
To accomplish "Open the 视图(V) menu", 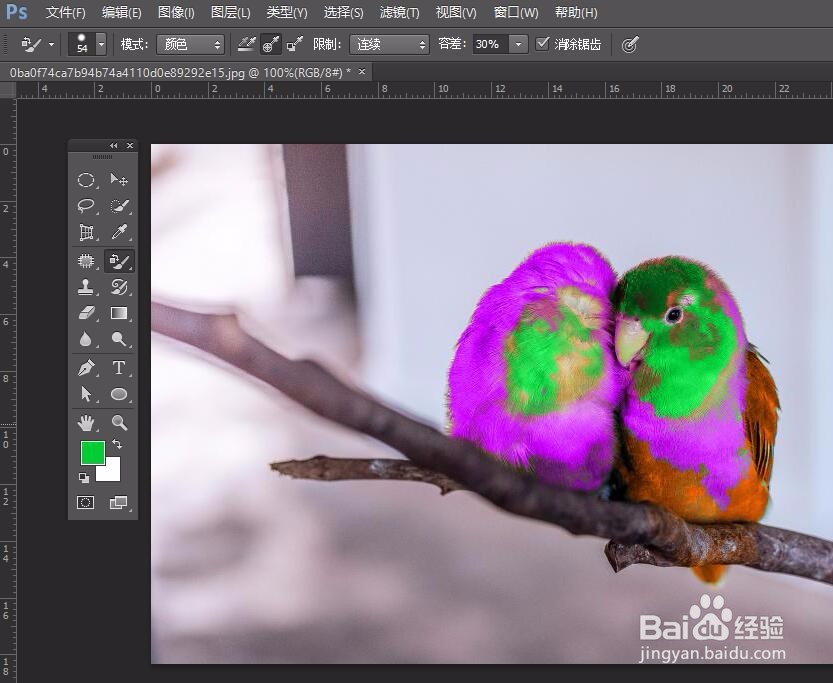I will tap(456, 13).
